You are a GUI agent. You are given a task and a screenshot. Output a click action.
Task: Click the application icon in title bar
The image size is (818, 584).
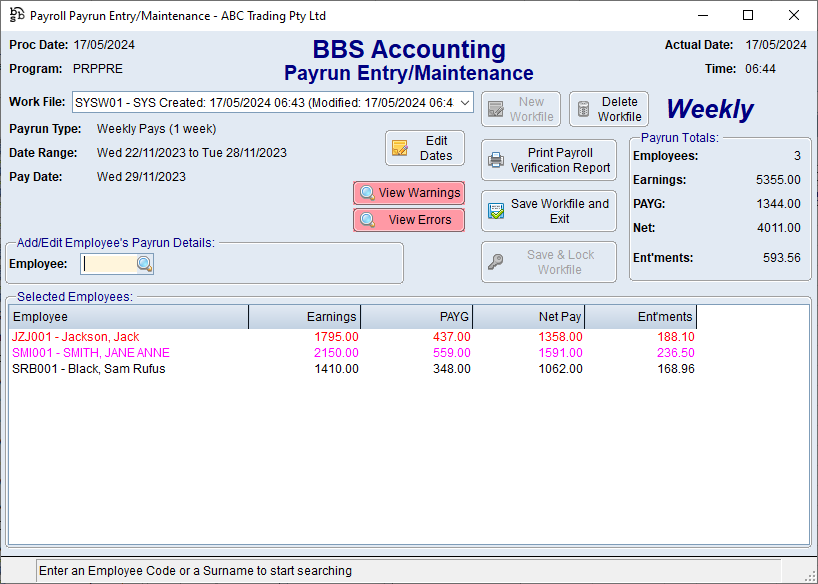tap(16, 16)
